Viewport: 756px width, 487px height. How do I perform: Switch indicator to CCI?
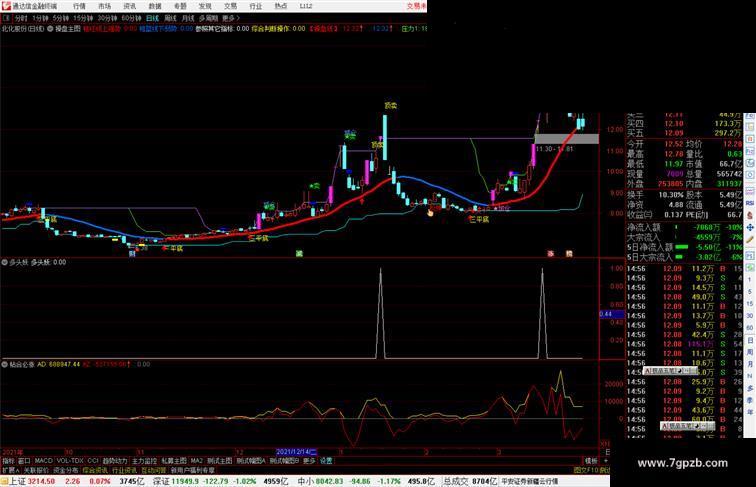click(x=93, y=461)
